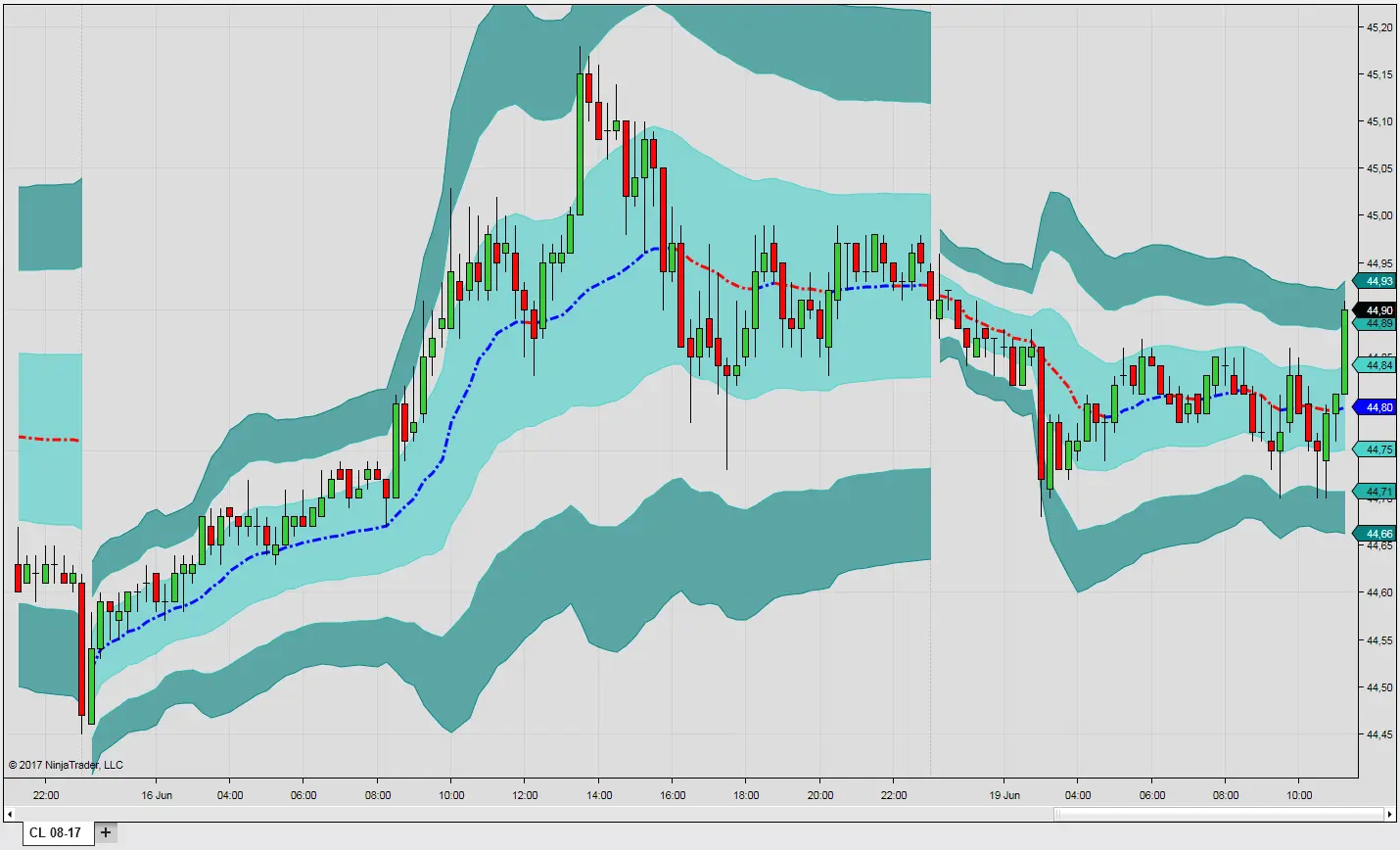Image resolution: width=1400 pixels, height=850 pixels.
Task: Click the 16 Jun date label
Action: 157,795
